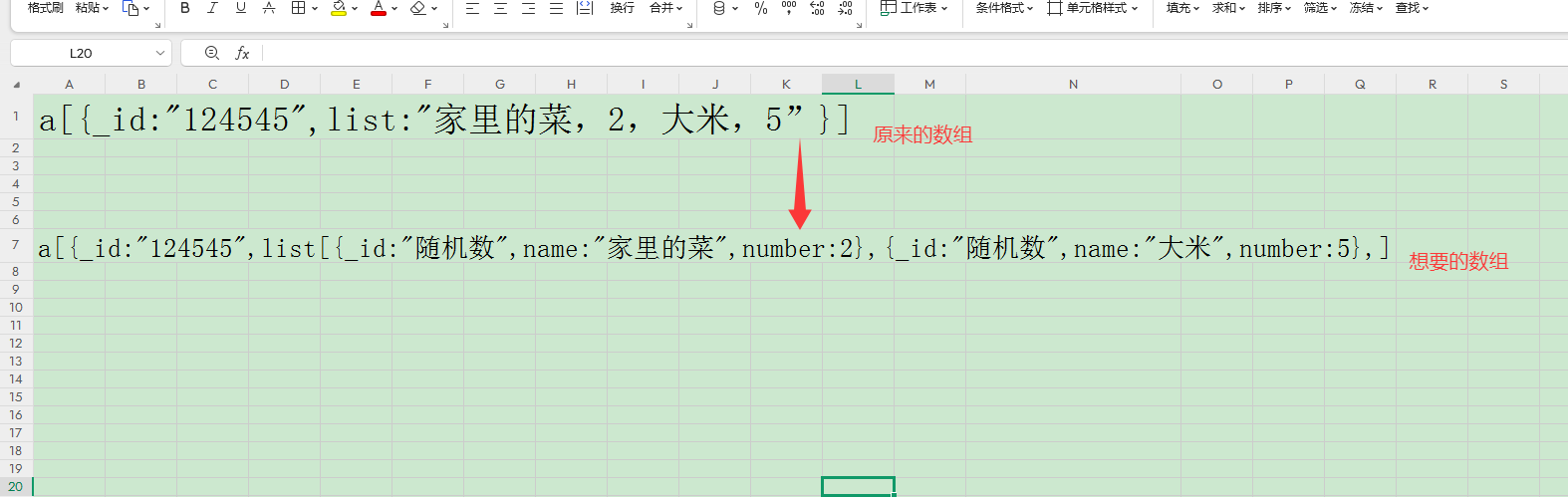The width and height of the screenshot is (1568, 497).
Task: Expand the fill color dropdown arrow
Action: tap(355, 9)
